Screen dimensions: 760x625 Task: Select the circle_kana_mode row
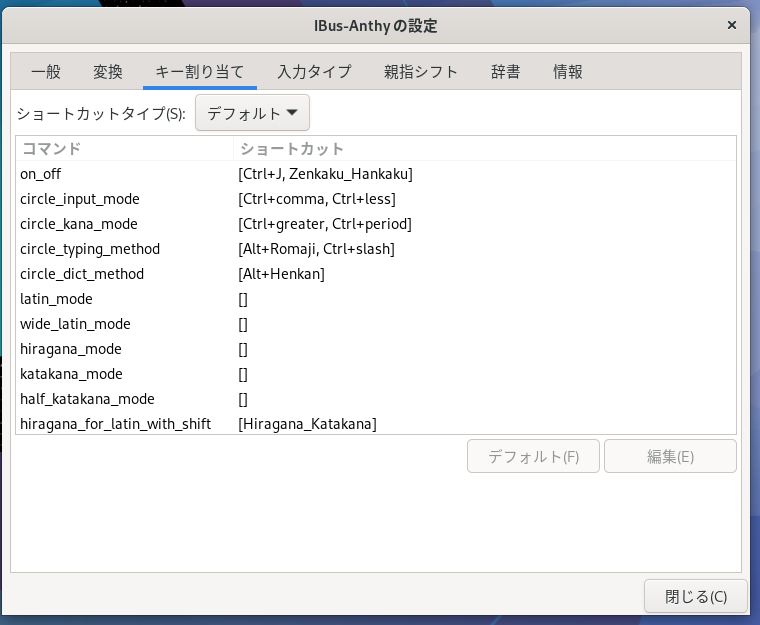click(x=376, y=224)
